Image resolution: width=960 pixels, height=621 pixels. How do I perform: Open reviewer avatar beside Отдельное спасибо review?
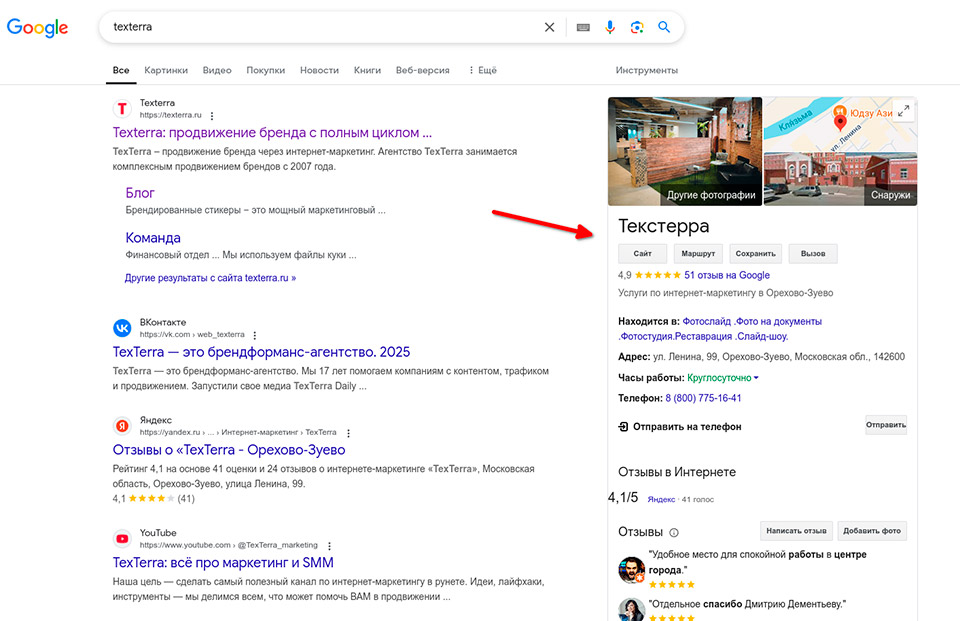coord(631,609)
